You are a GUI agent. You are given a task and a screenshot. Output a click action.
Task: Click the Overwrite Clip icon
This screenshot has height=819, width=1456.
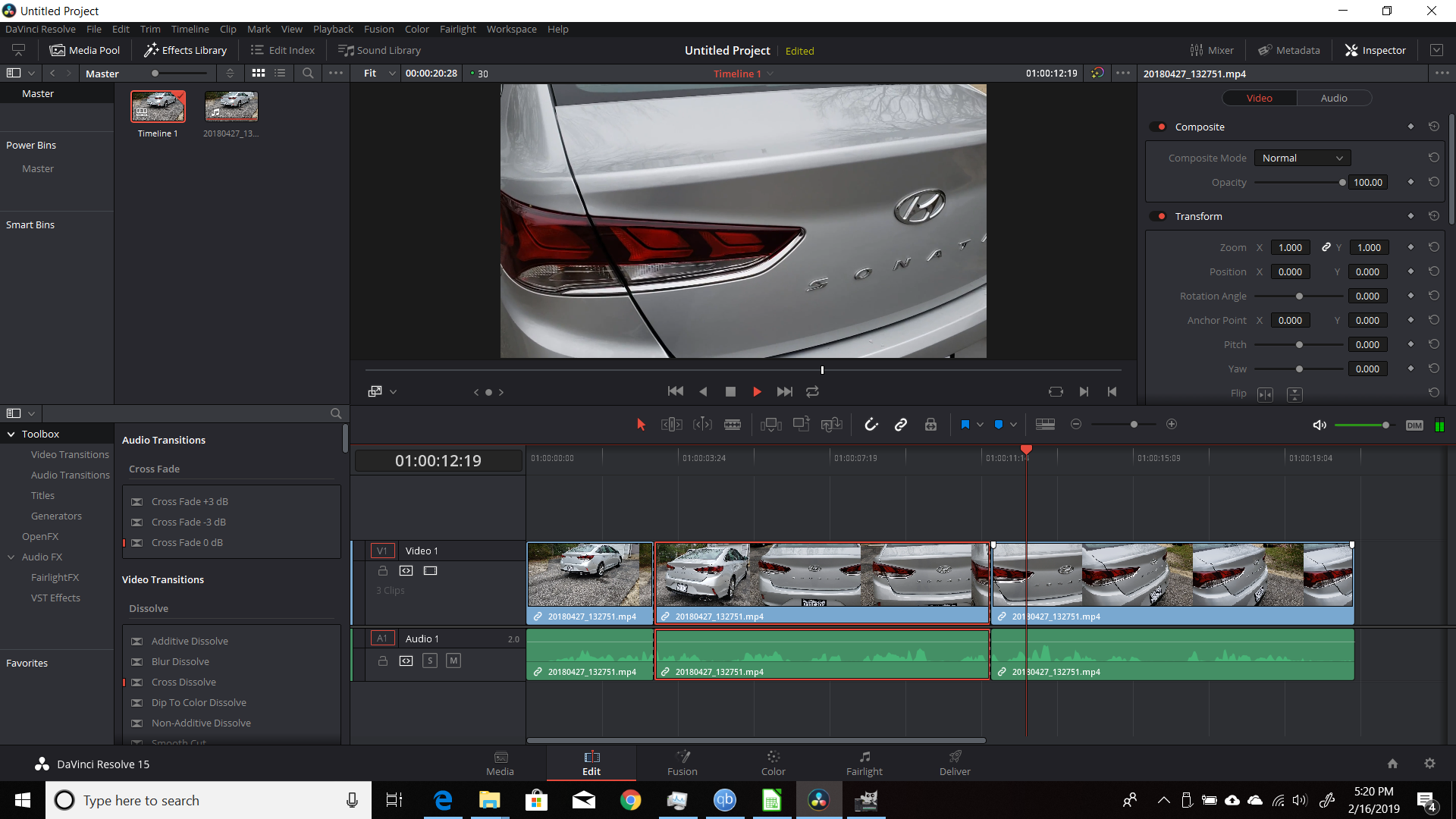(x=802, y=425)
